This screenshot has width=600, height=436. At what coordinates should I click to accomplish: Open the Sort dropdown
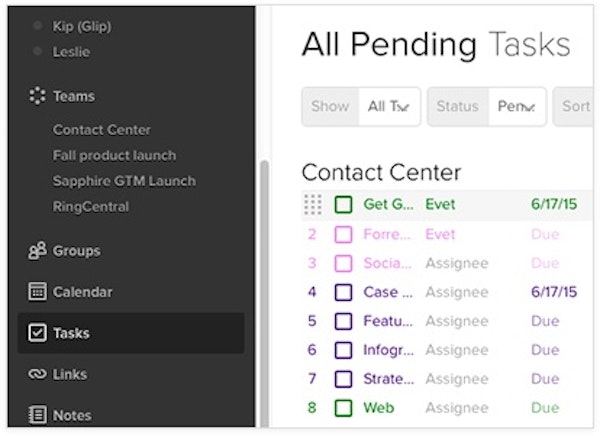(575, 107)
